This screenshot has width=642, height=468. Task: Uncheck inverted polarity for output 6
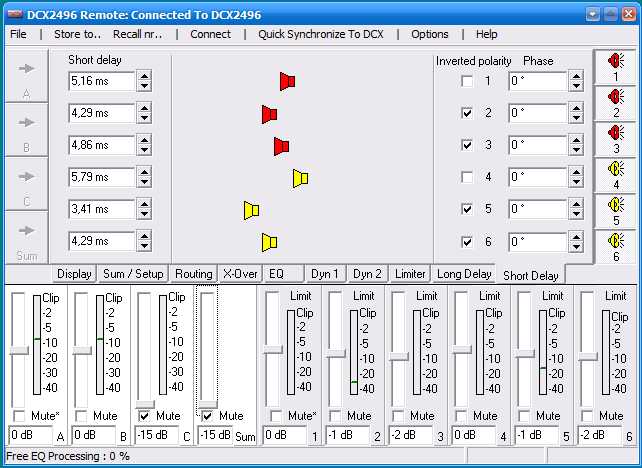tap(467, 242)
